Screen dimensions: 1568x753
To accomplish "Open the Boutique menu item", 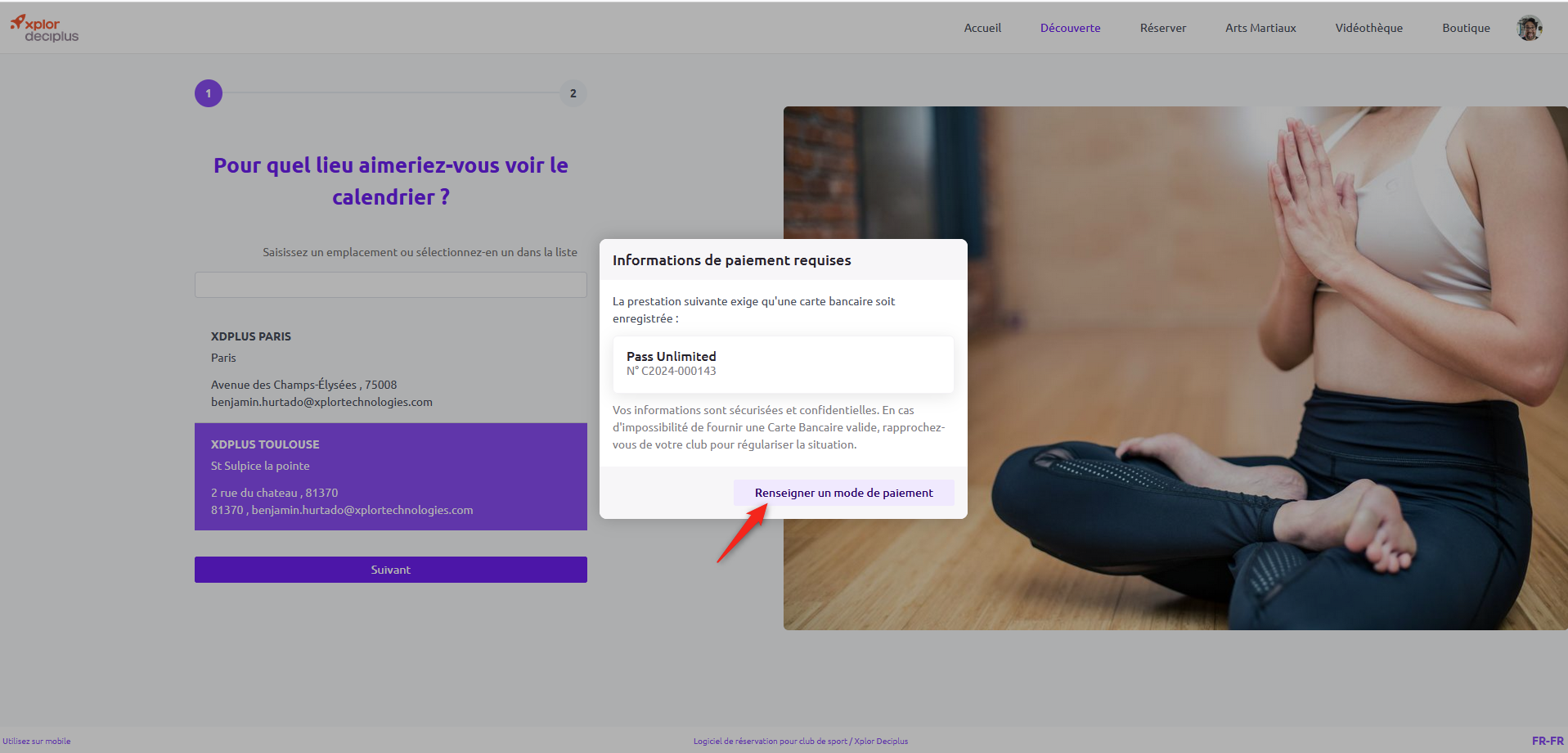I will 1466,28.
